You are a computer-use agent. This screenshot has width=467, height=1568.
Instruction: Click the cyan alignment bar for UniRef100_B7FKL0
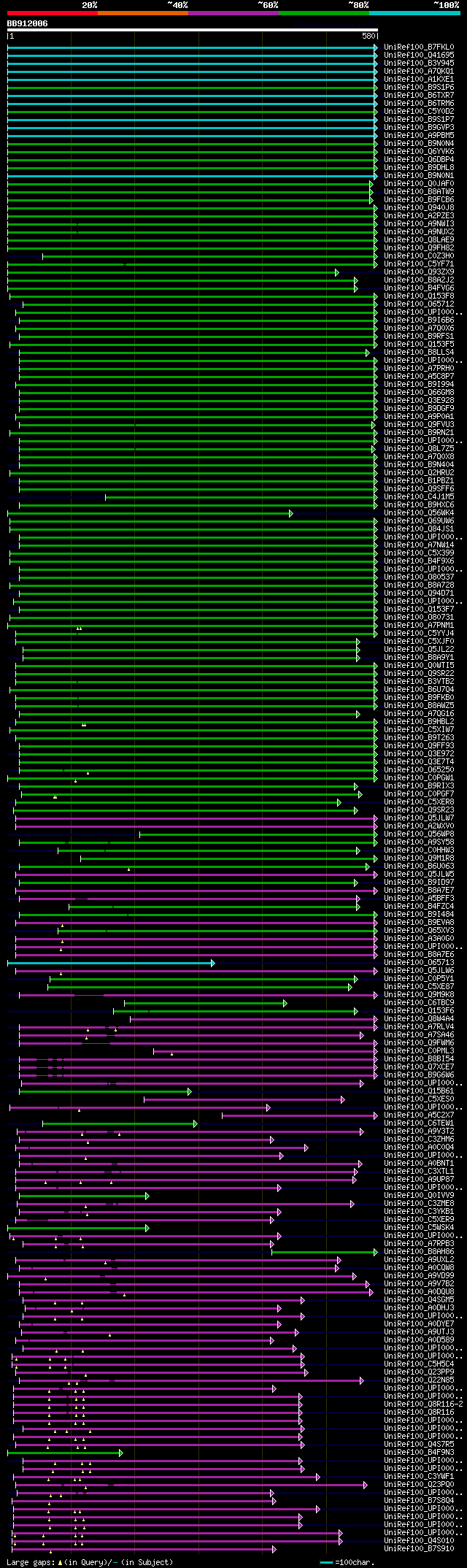point(193,47)
